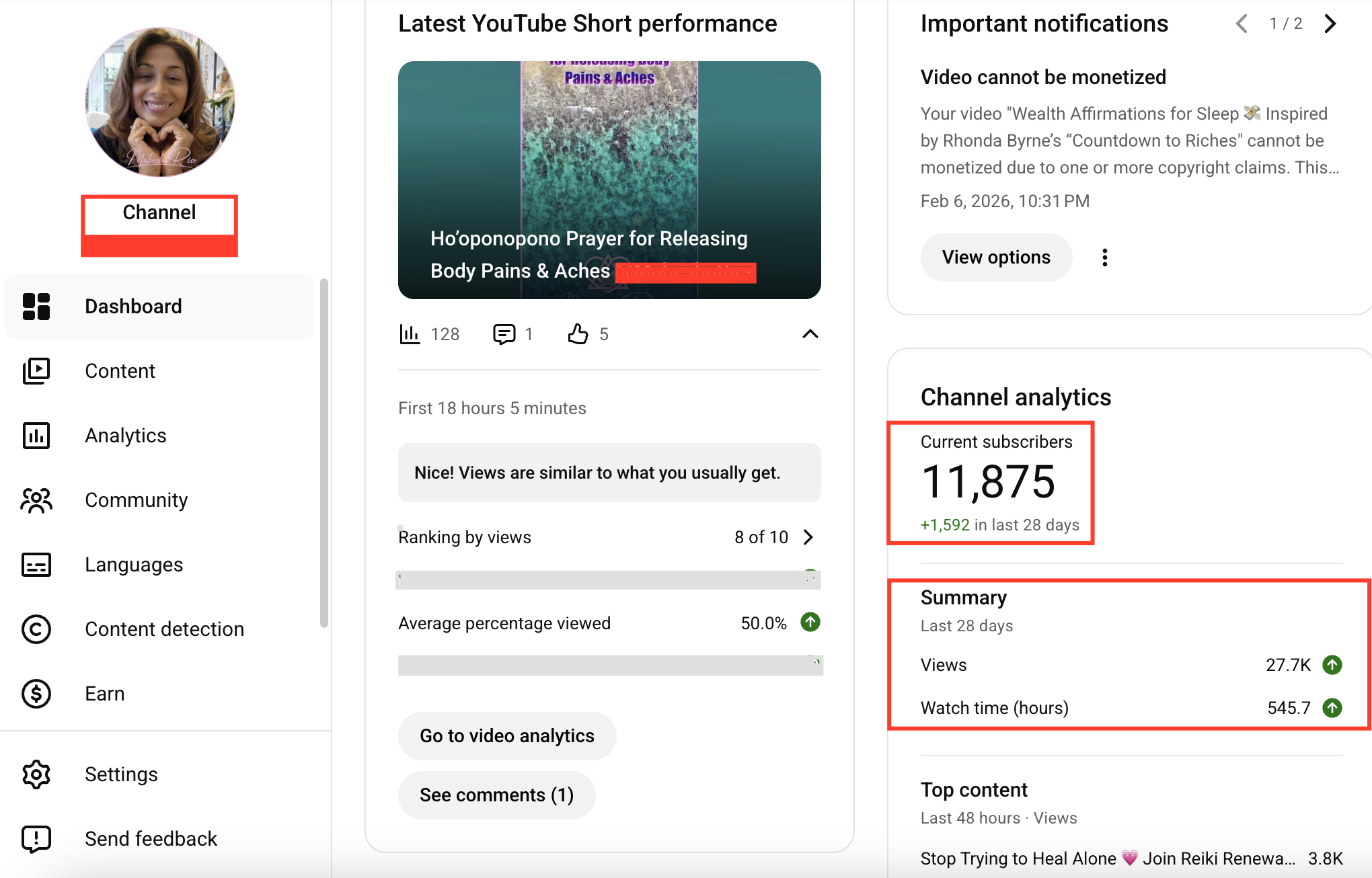Open See comments for the Short
Image resolution: width=1372 pixels, height=878 pixels.
pyautogui.click(x=496, y=795)
